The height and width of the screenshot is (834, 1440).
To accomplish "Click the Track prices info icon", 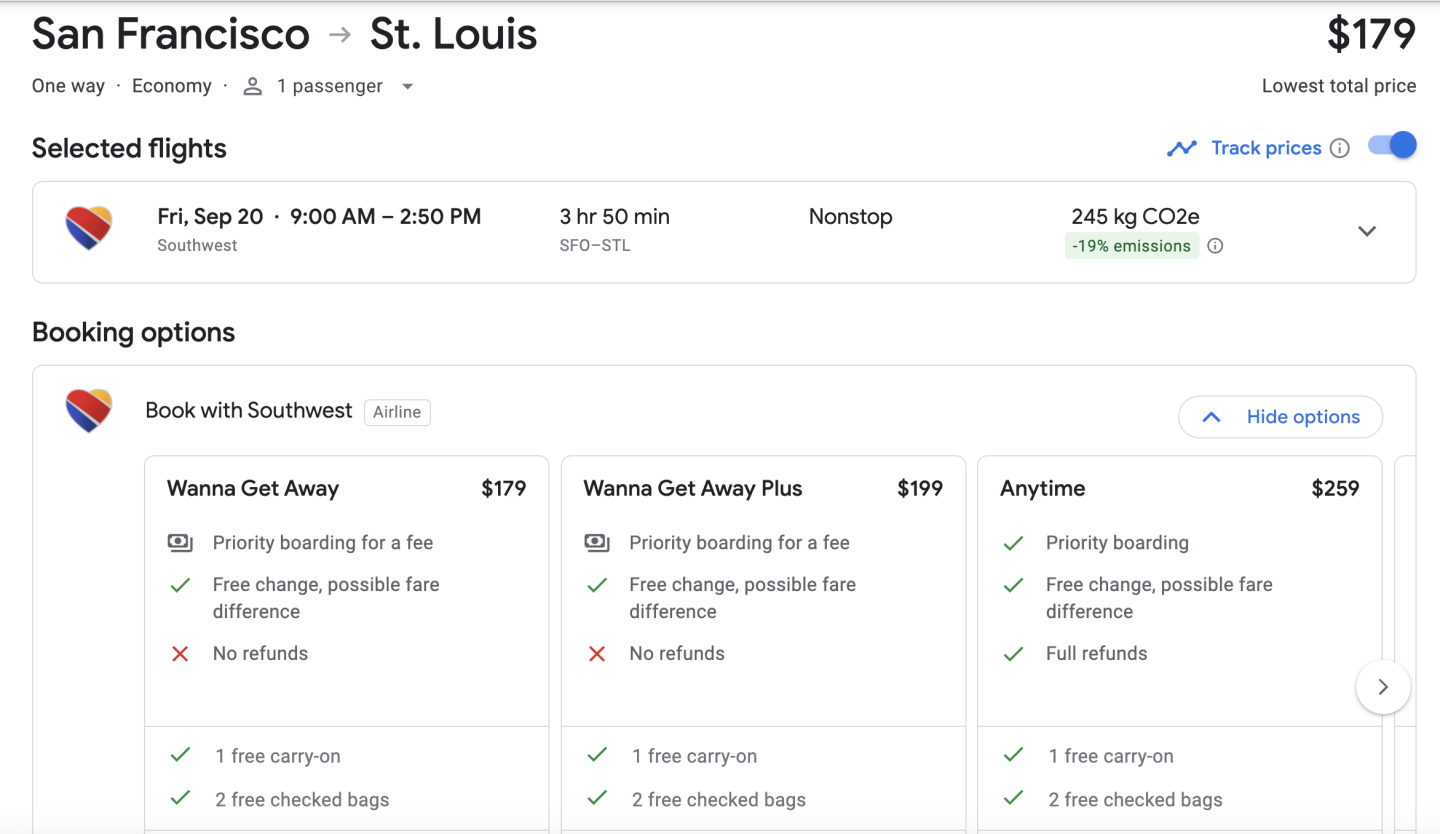I will (x=1340, y=148).
